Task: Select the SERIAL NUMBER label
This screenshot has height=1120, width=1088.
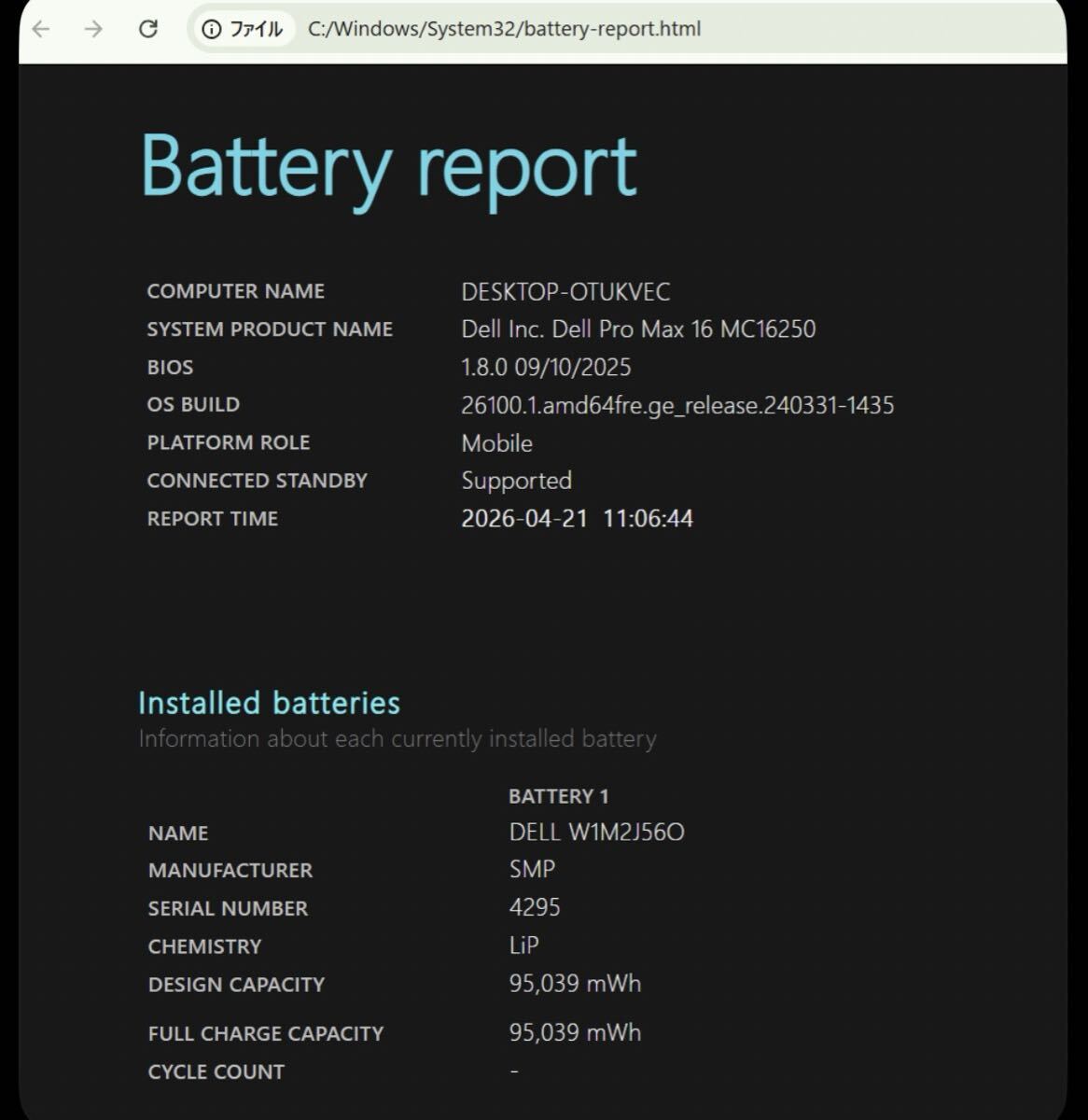Action: click(228, 909)
